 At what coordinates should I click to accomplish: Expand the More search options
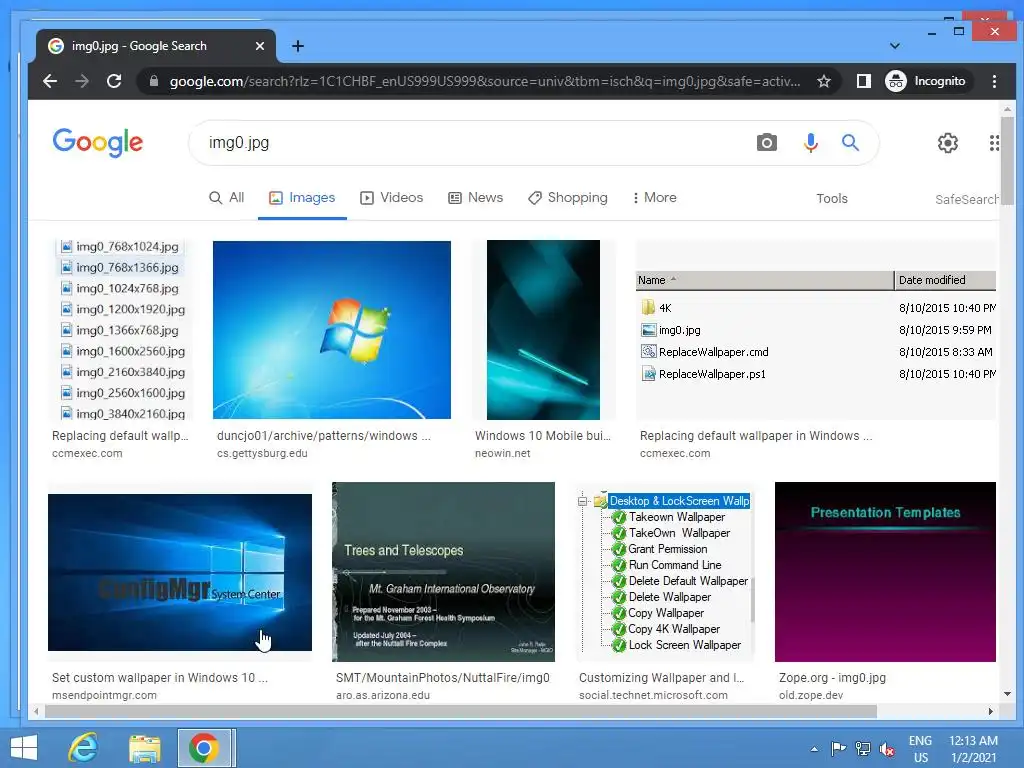pyautogui.click(x=654, y=198)
